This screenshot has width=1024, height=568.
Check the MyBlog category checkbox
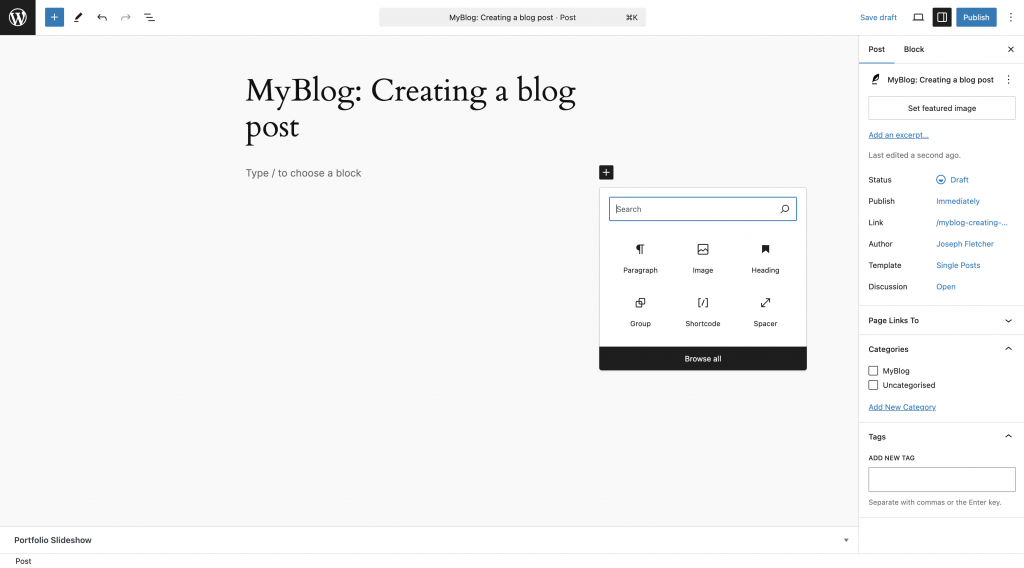point(873,371)
